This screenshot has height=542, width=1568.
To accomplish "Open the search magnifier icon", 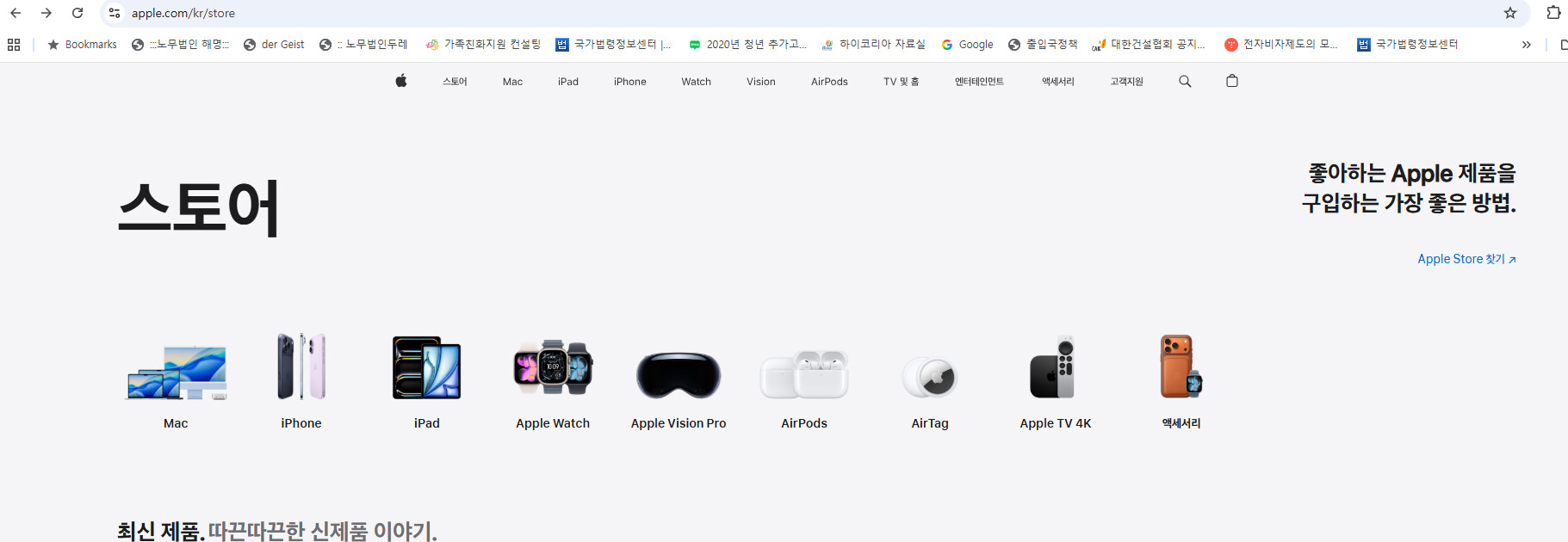I will click(1185, 81).
